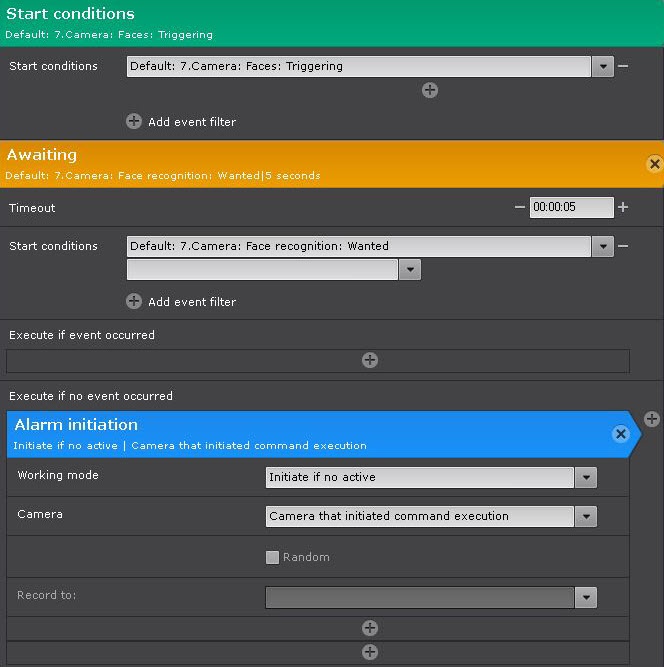Image resolution: width=664 pixels, height=667 pixels.
Task: Toggle the Random checkbox
Action: point(272,557)
